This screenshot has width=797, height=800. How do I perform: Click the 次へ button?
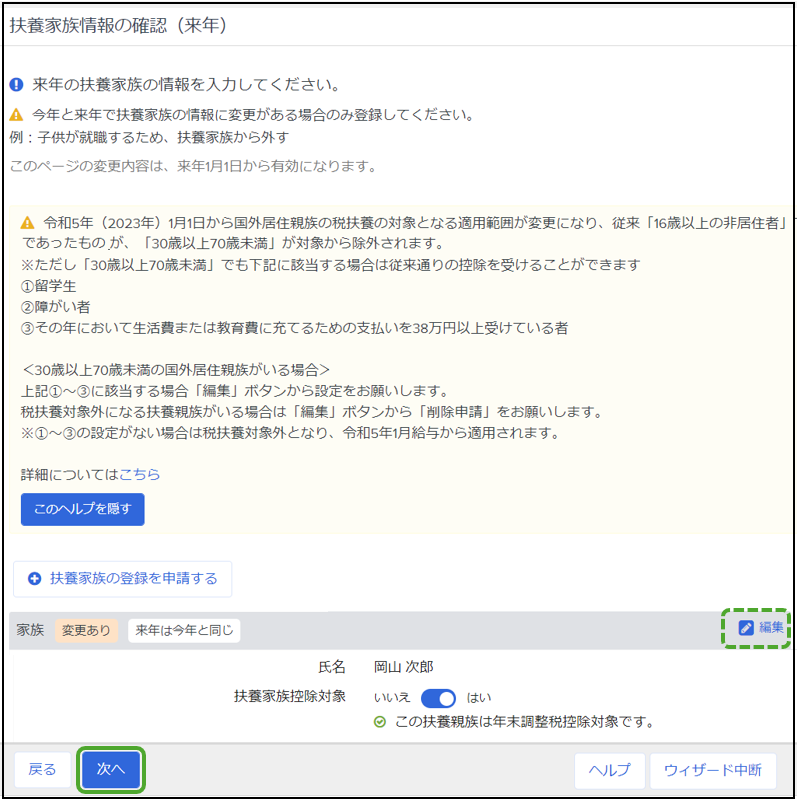tap(111, 768)
